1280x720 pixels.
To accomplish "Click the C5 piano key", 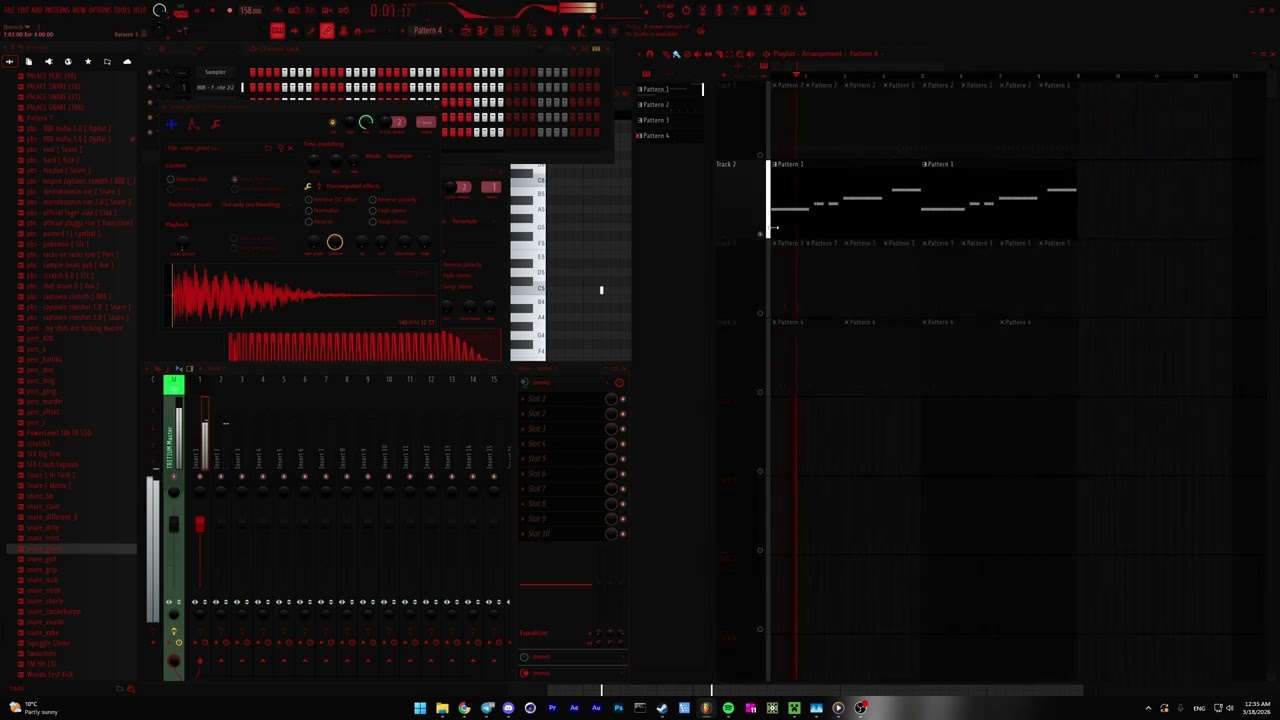I will click(527, 289).
